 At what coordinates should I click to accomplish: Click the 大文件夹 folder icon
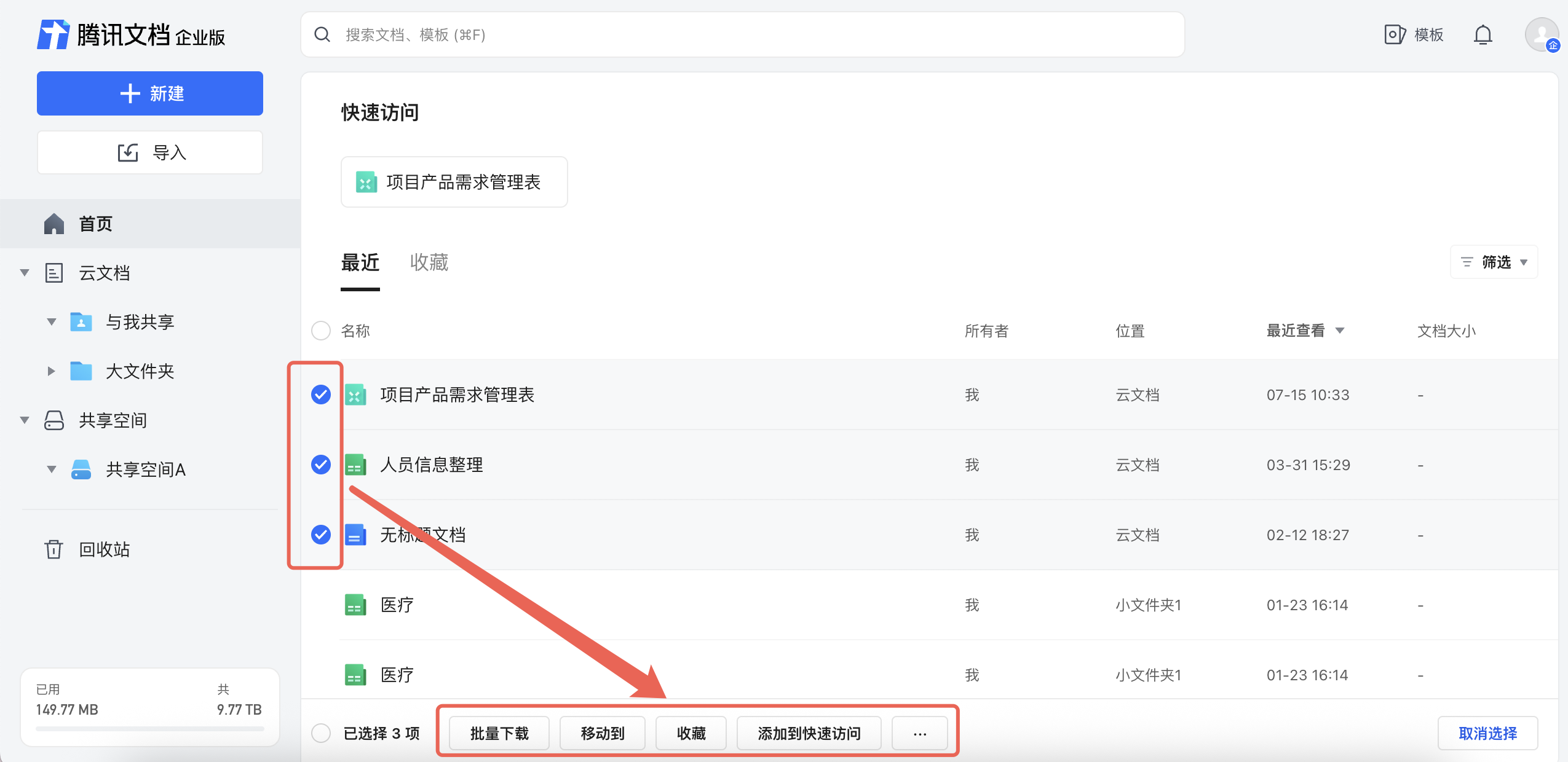coord(81,371)
